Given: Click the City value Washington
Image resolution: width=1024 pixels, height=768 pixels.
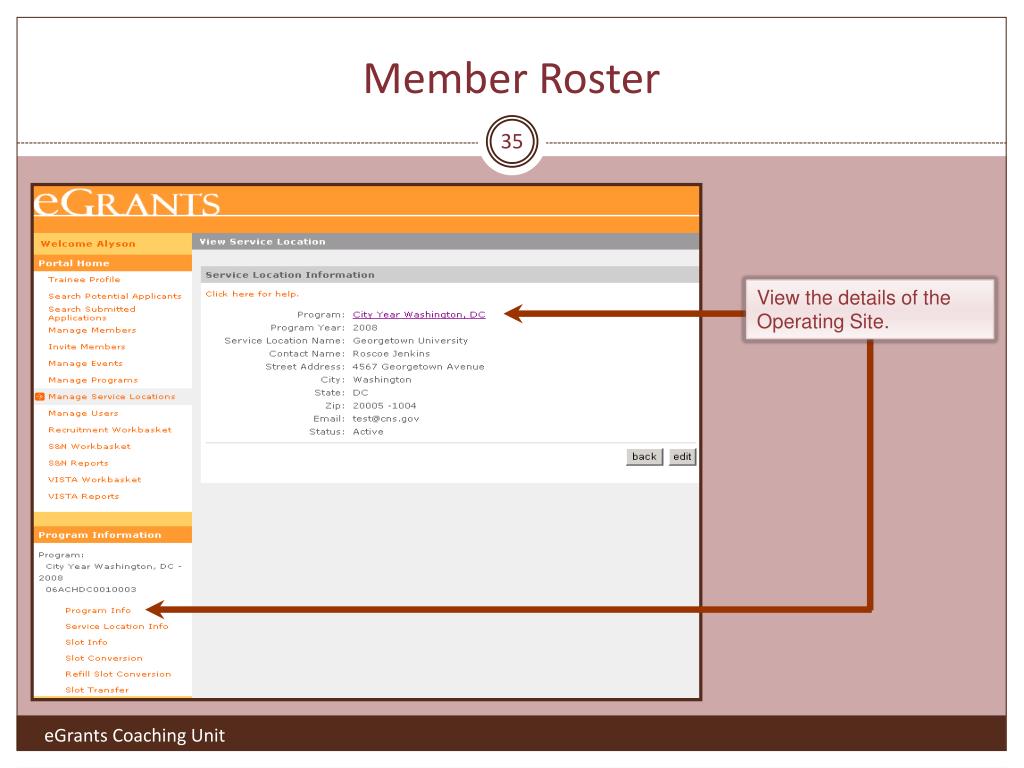Looking at the screenshot, I should pyautogui.click(x=382, y=380).
